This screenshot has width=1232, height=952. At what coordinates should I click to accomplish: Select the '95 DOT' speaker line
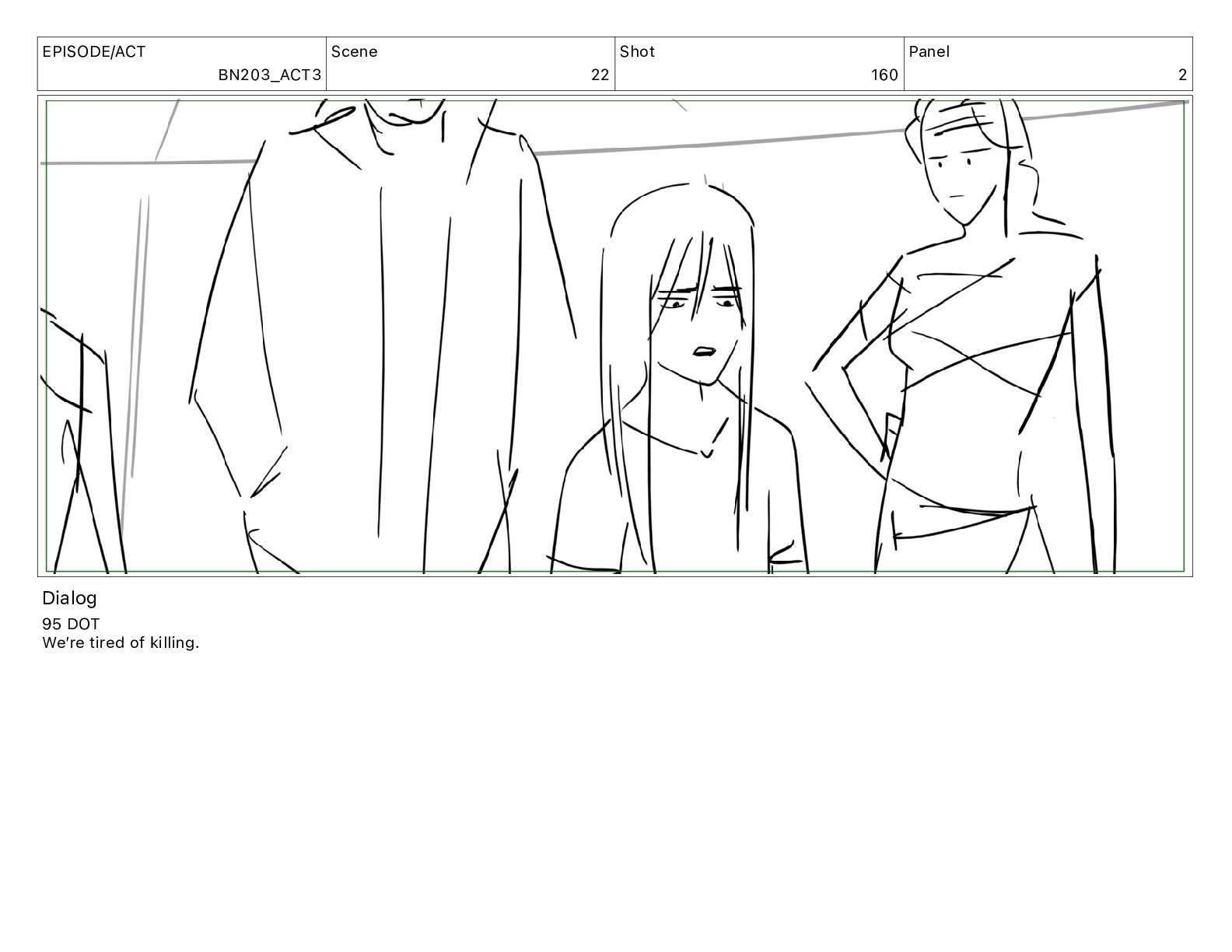pyautogui.click(x=71, y=624)
